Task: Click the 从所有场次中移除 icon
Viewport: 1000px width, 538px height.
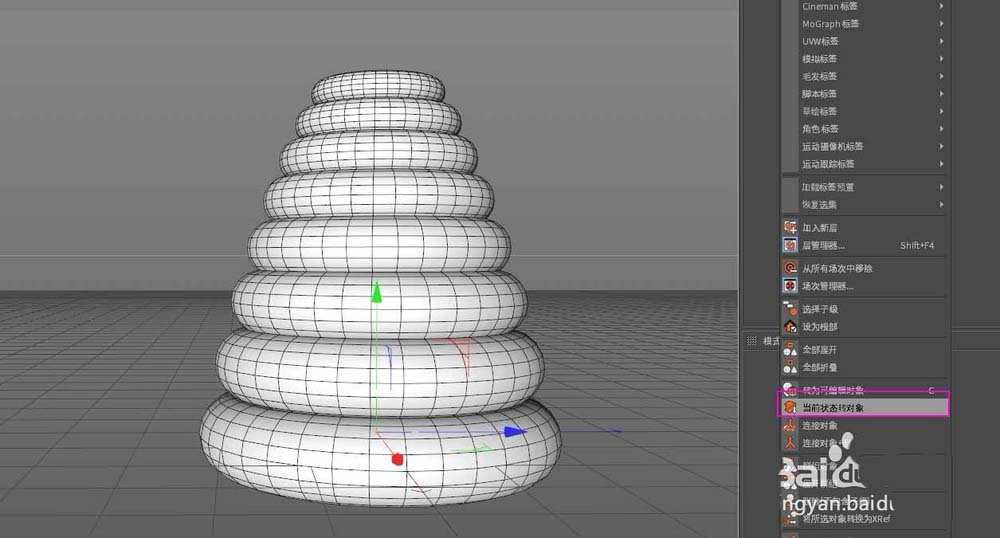Action: coord(790,268)
